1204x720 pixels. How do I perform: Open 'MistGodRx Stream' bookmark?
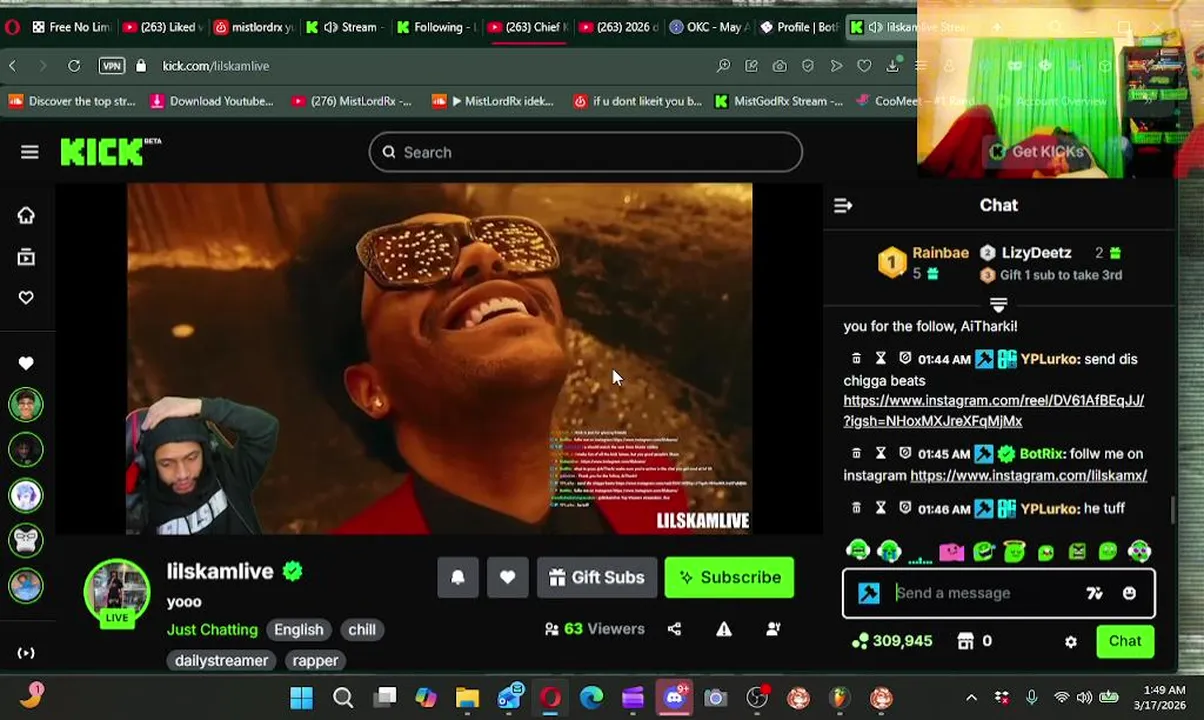pos(779,101)
